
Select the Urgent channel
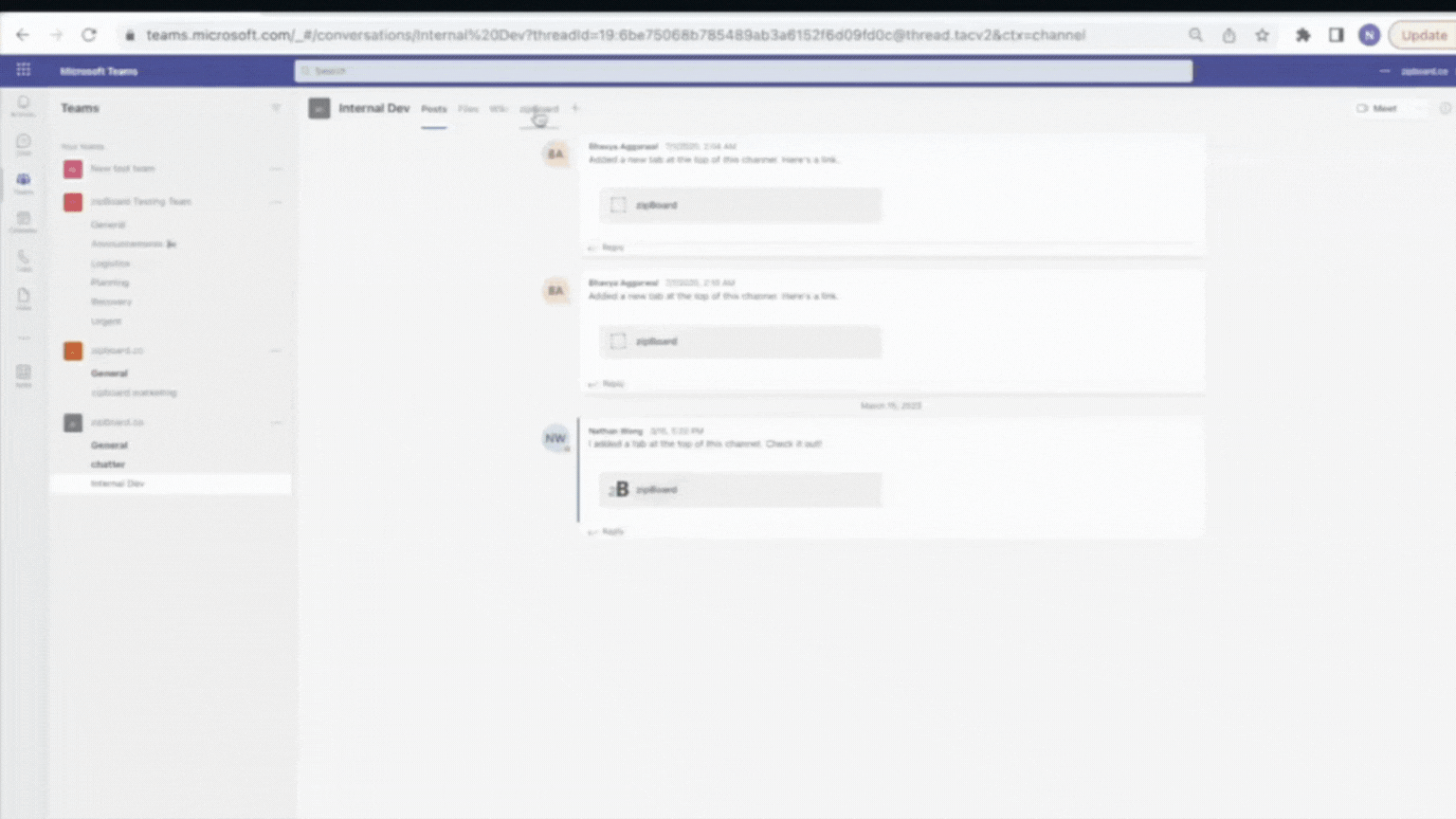(106, 321)
